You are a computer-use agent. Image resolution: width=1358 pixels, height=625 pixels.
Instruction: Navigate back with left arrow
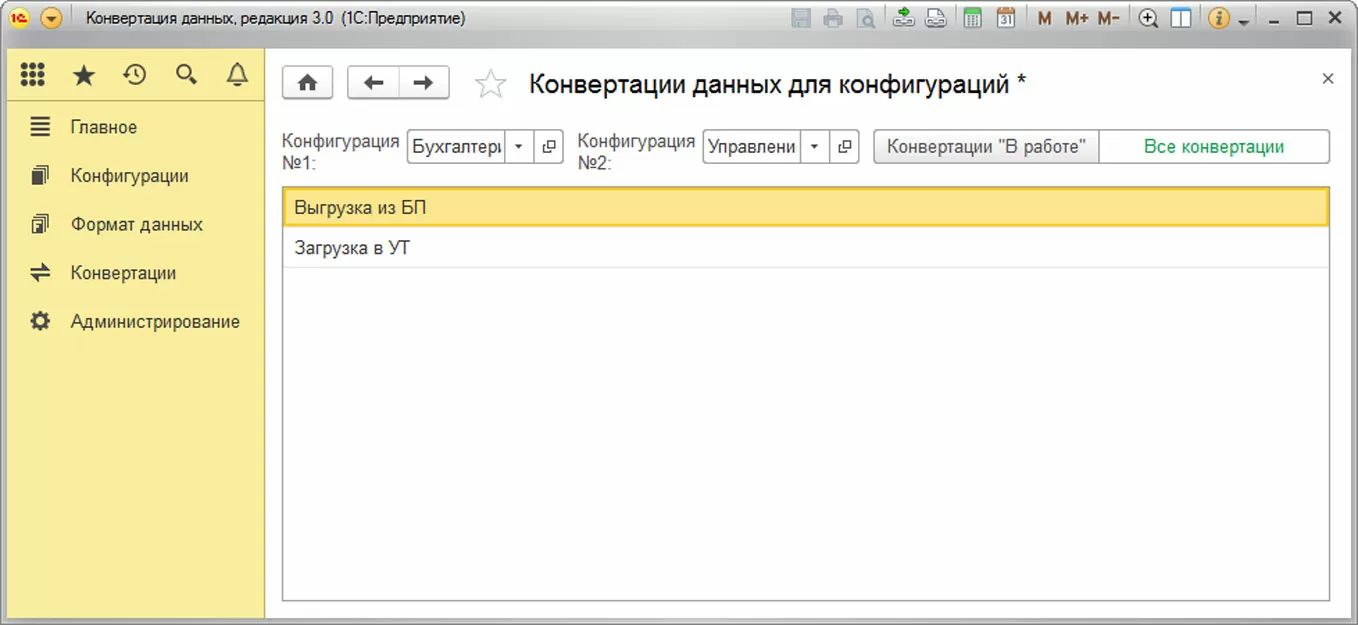click(373, 83)
